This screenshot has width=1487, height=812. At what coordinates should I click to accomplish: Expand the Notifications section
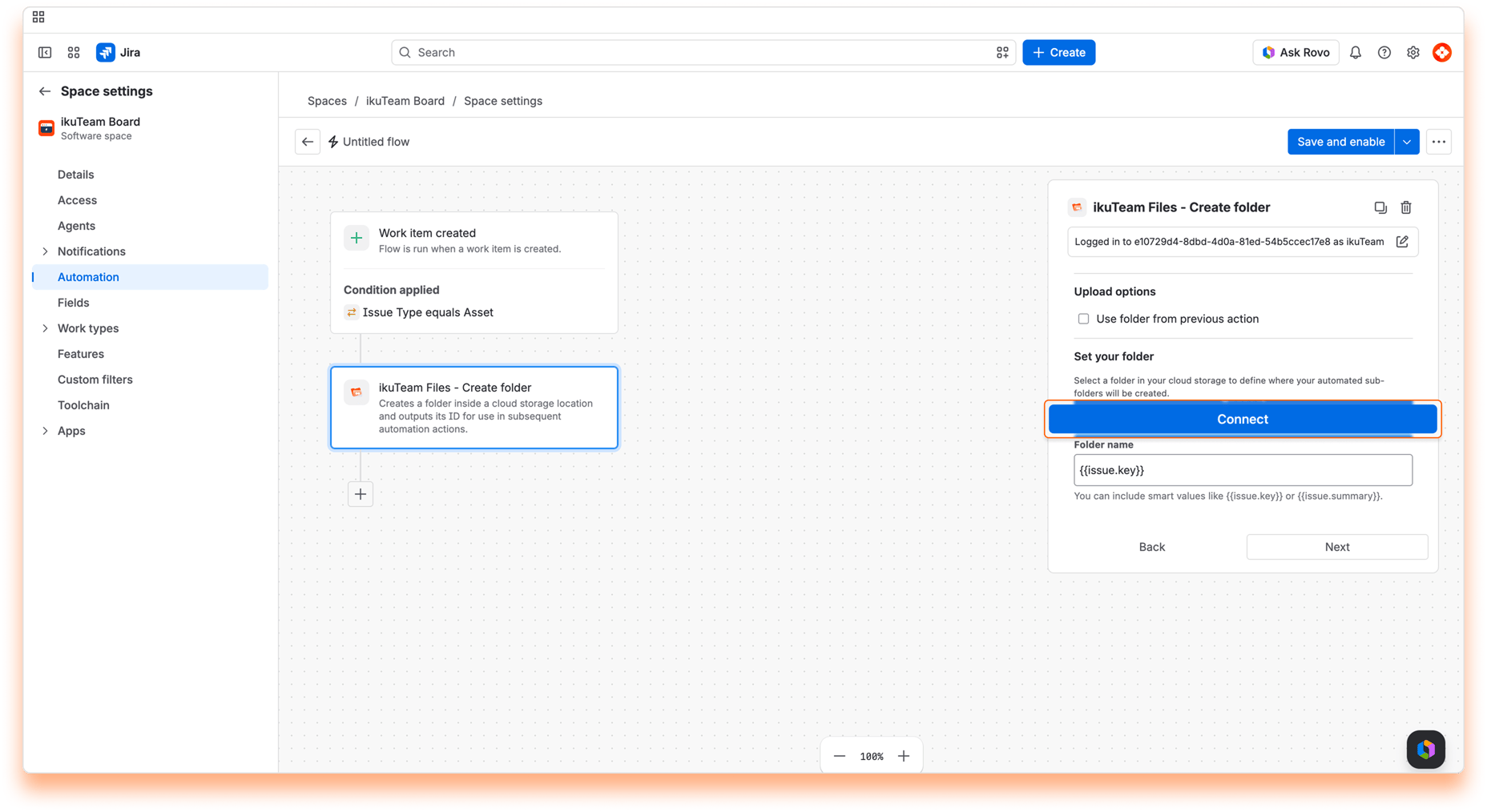click(45, 251)
